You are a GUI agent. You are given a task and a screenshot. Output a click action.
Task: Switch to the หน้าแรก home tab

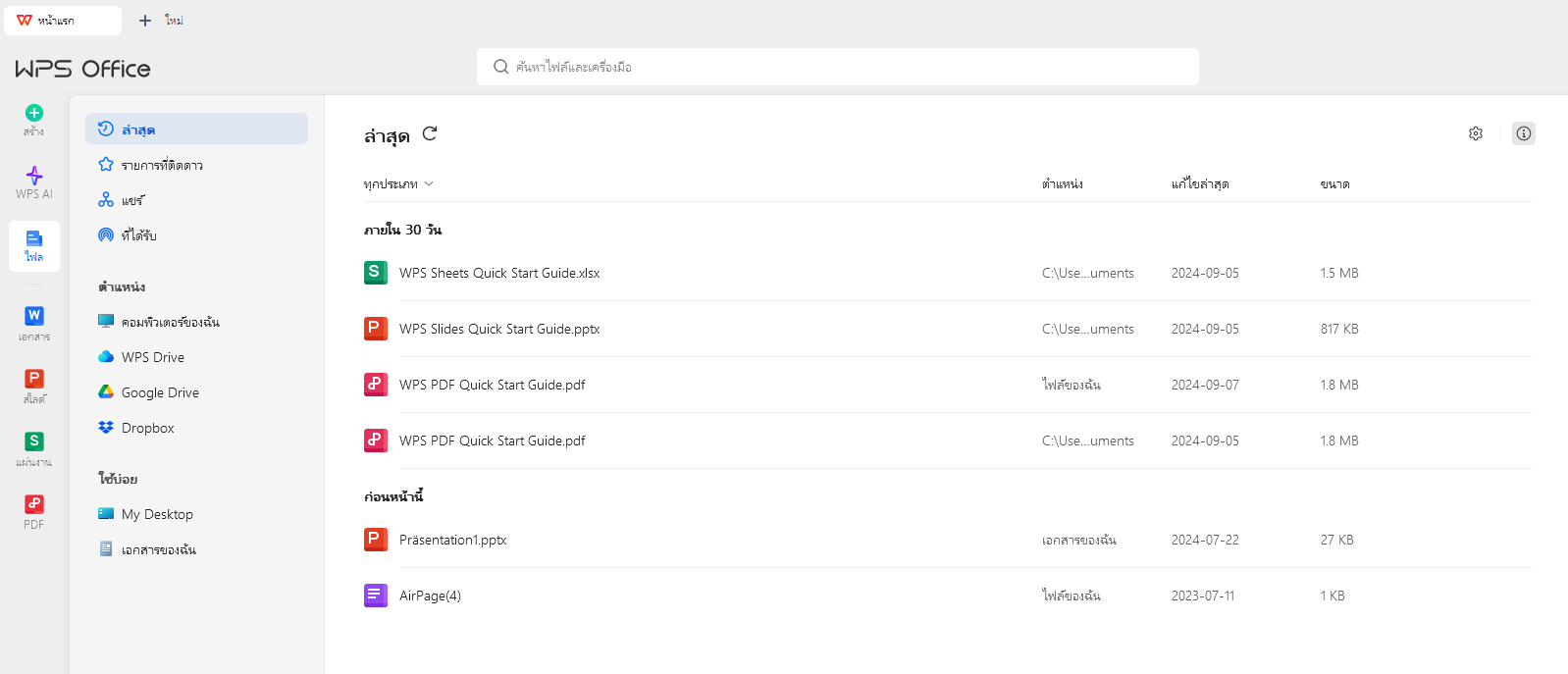pyautogui.click(x=63, y=20)
